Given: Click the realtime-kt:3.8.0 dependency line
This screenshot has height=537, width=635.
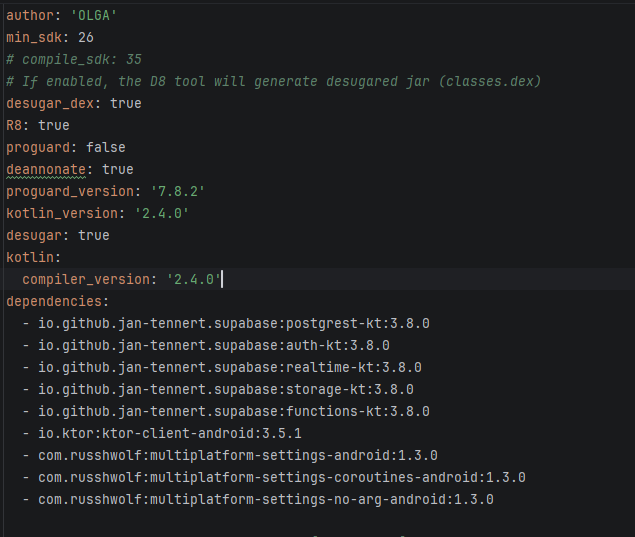Looking at the screenshot, I should coord(222,368).
